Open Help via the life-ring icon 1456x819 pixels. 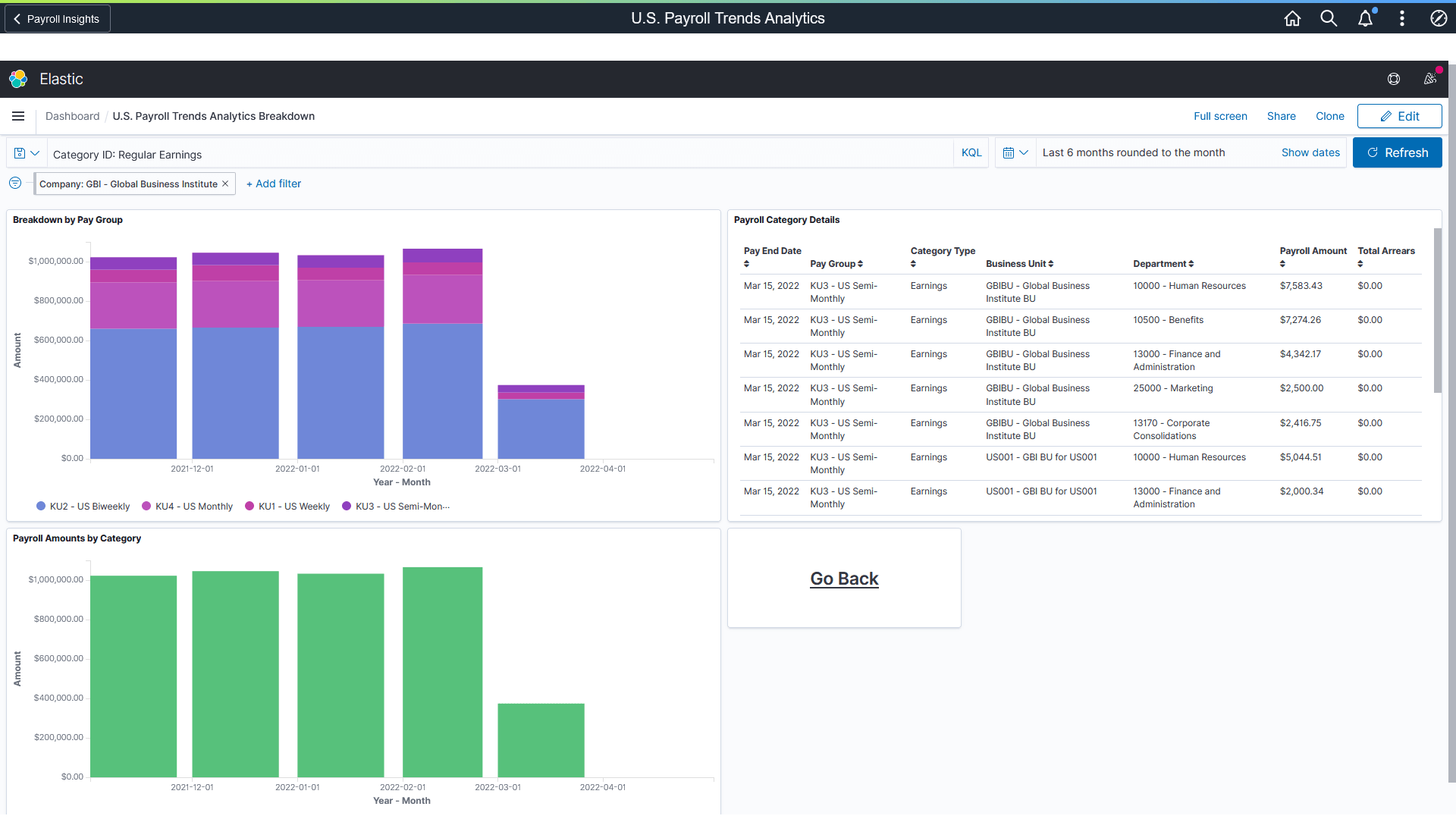click(1394, 79)
